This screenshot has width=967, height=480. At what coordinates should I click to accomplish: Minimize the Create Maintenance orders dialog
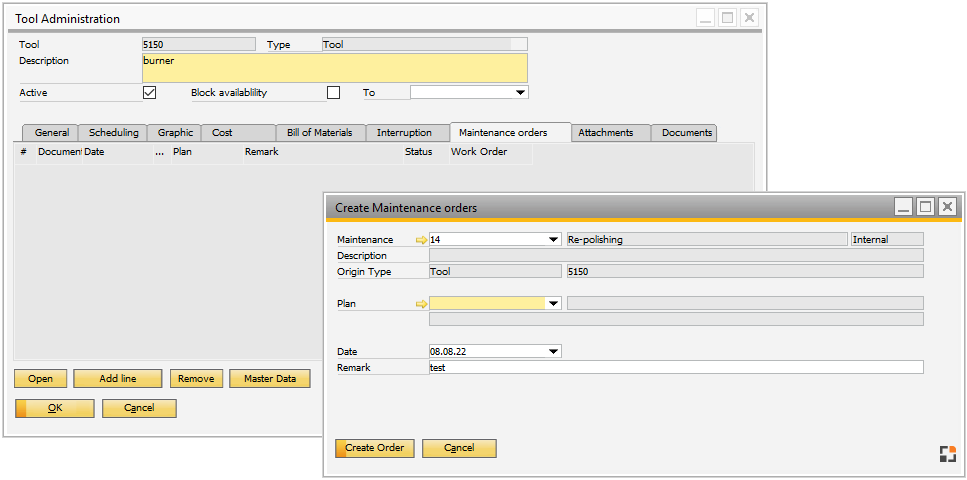pyautogui.click(x=903, y=207)
